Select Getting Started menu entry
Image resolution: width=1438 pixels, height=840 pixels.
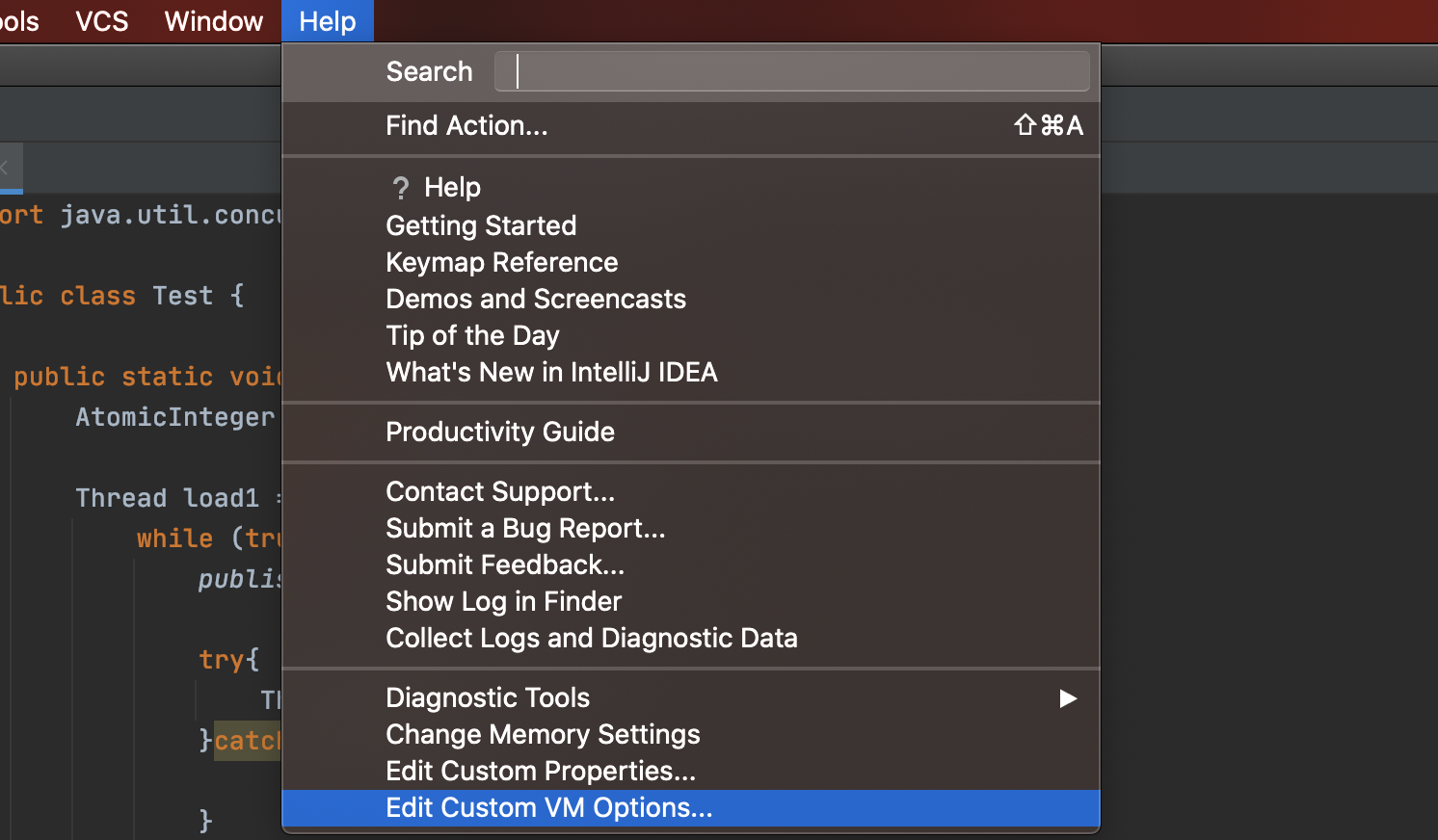pos(481,226)
